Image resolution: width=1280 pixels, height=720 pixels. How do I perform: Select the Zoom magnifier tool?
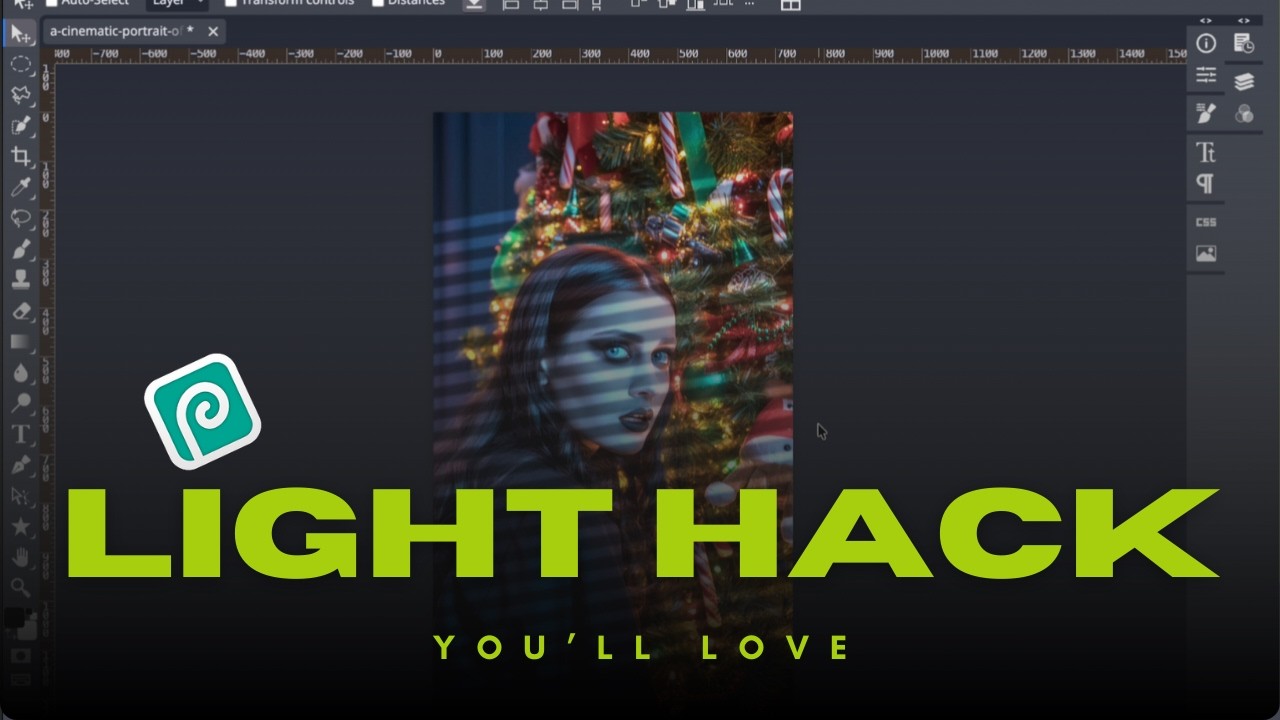coord(20,587)
